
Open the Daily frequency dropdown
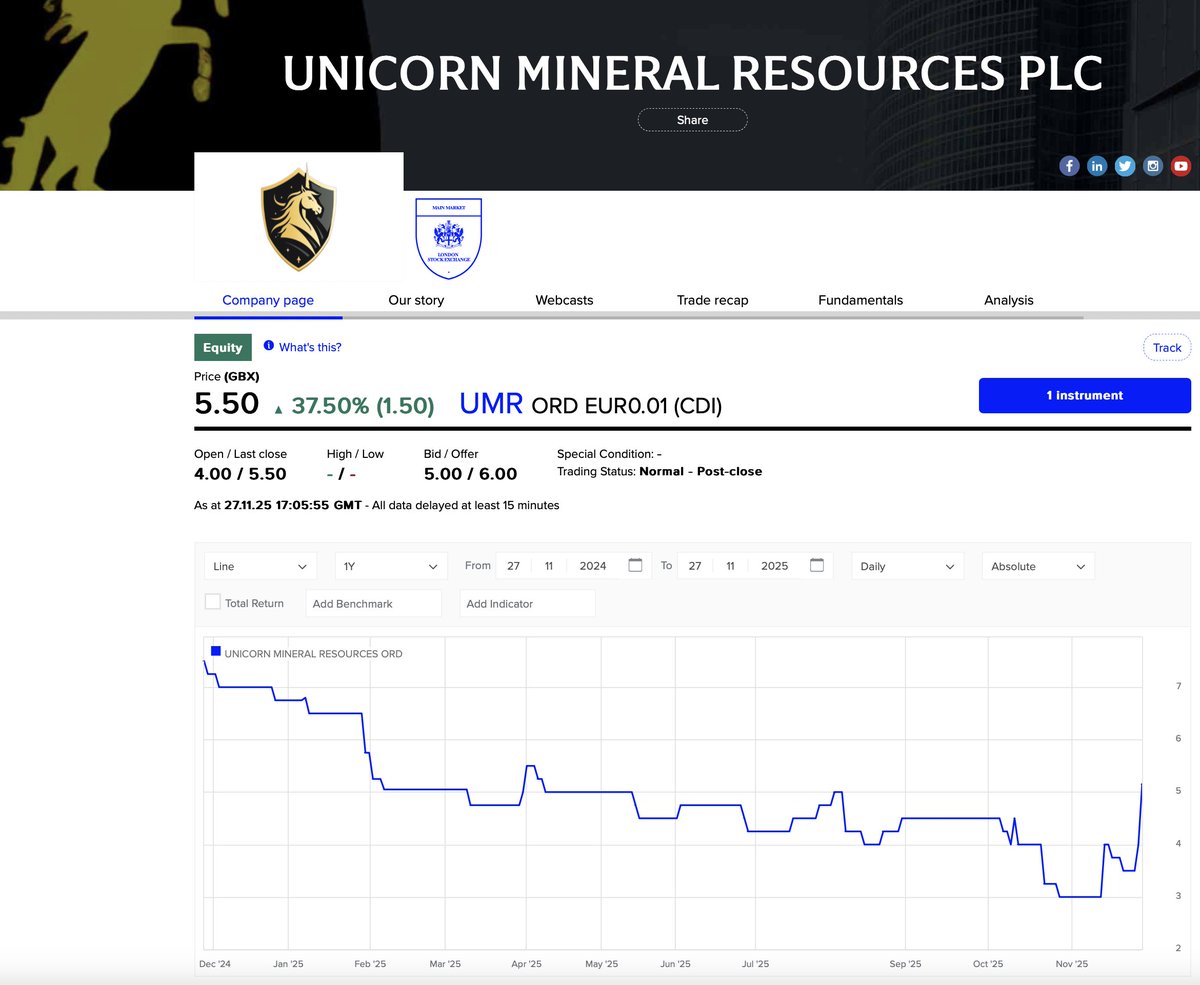click(906, 565)
